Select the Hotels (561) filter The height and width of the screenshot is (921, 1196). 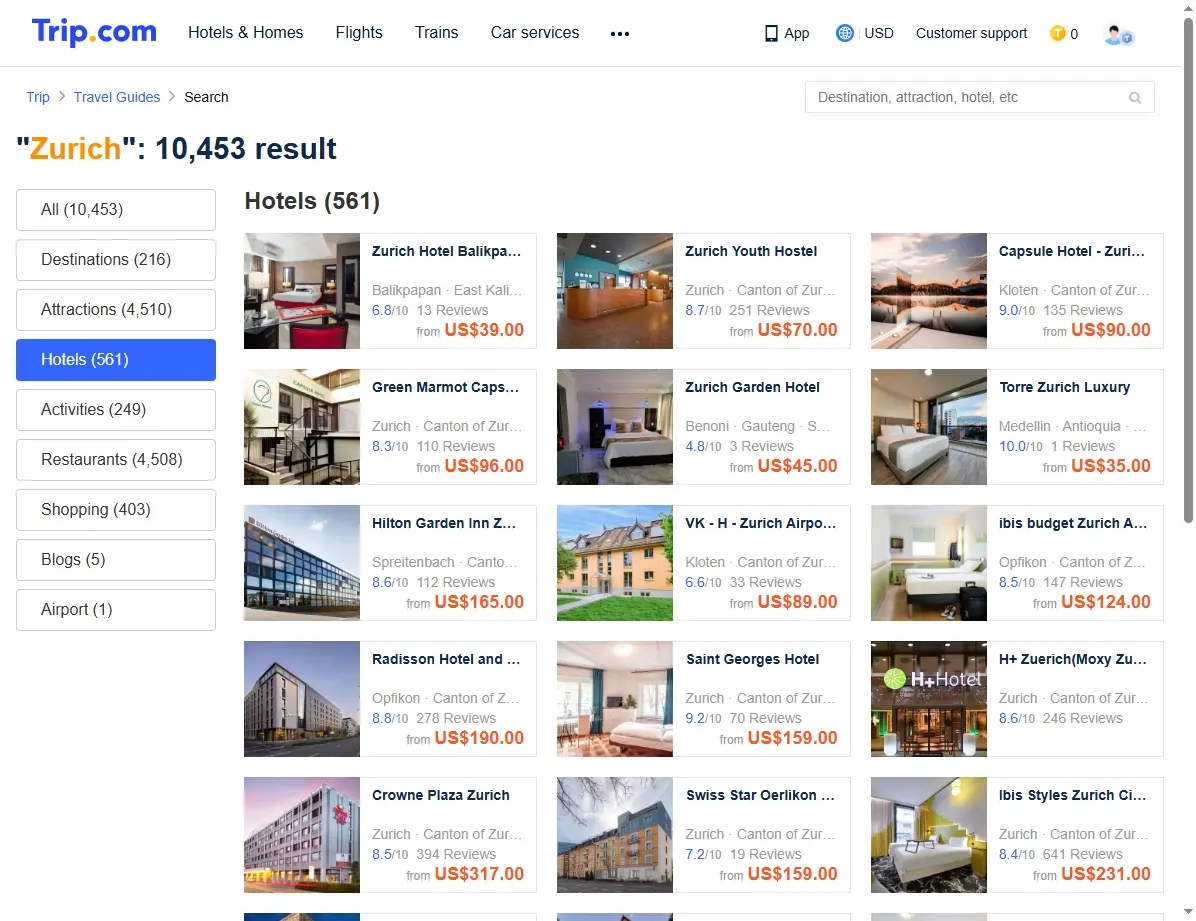(x=116, y=359)
